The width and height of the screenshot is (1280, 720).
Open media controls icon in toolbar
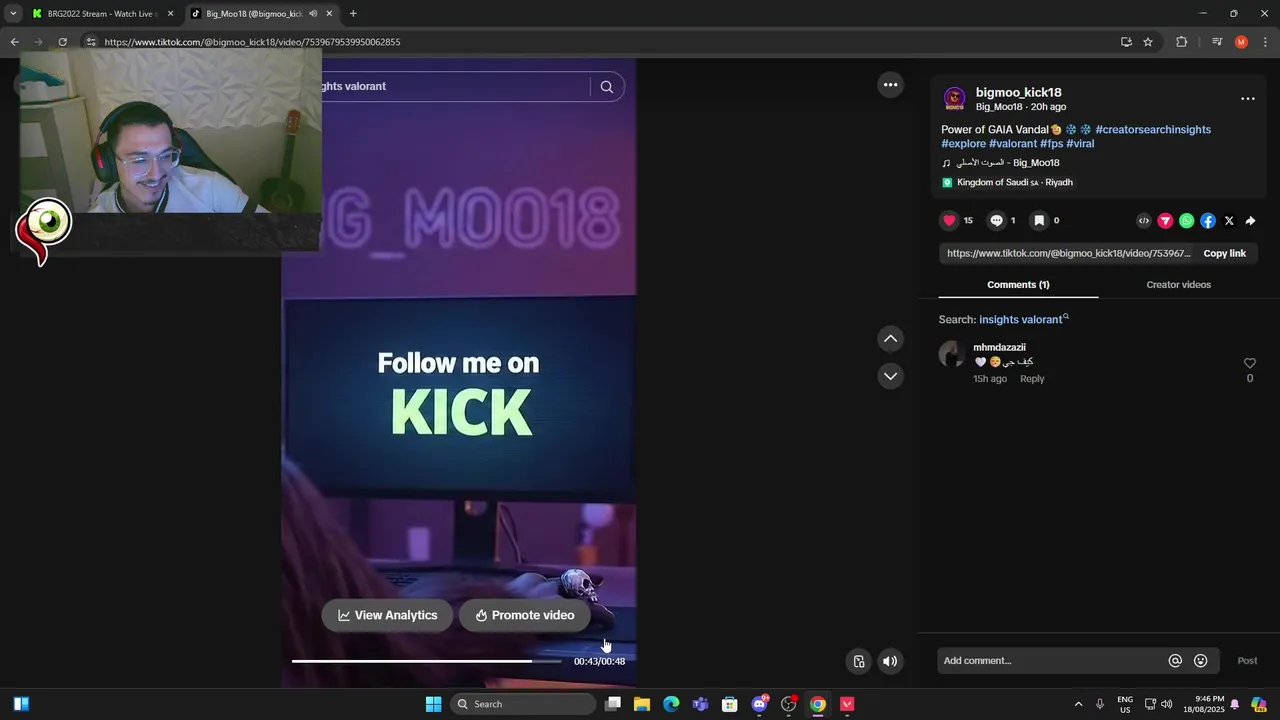pos(1217,42)
